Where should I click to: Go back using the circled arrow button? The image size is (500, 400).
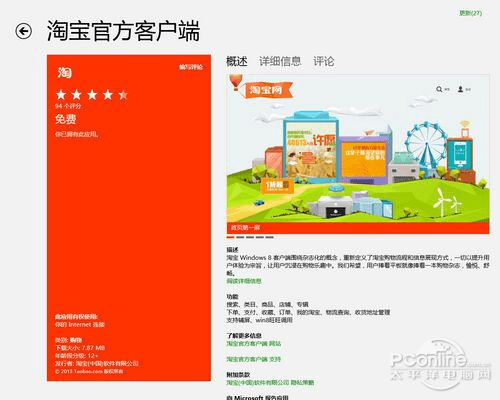click(24, 31)
